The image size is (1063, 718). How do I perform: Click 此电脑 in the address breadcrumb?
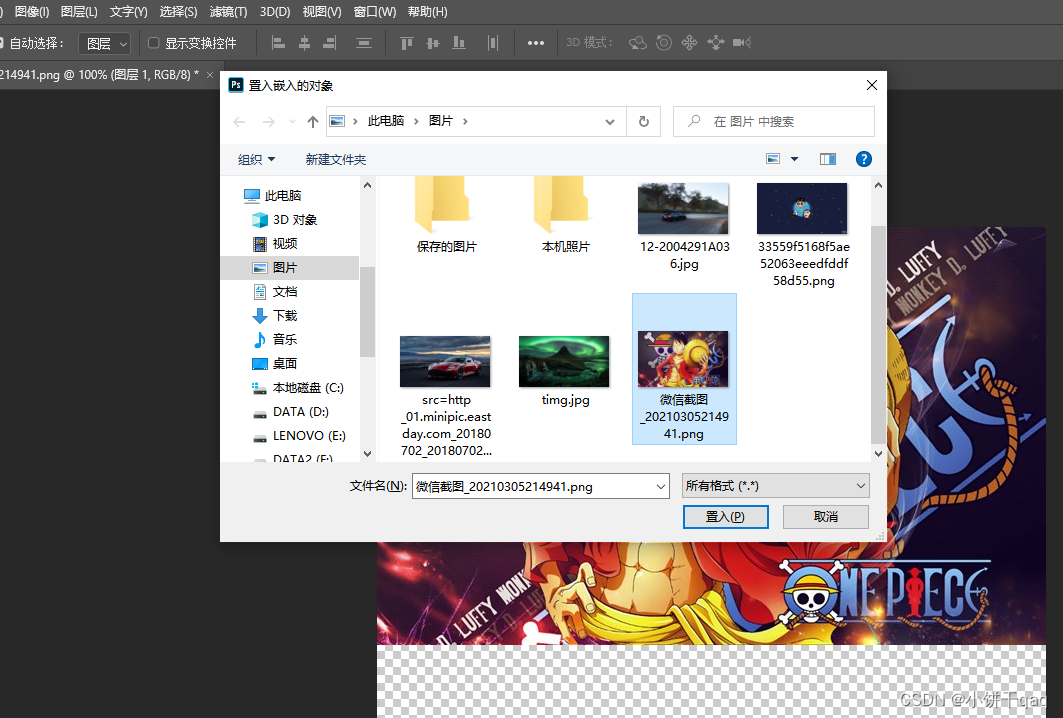[386, 121]
